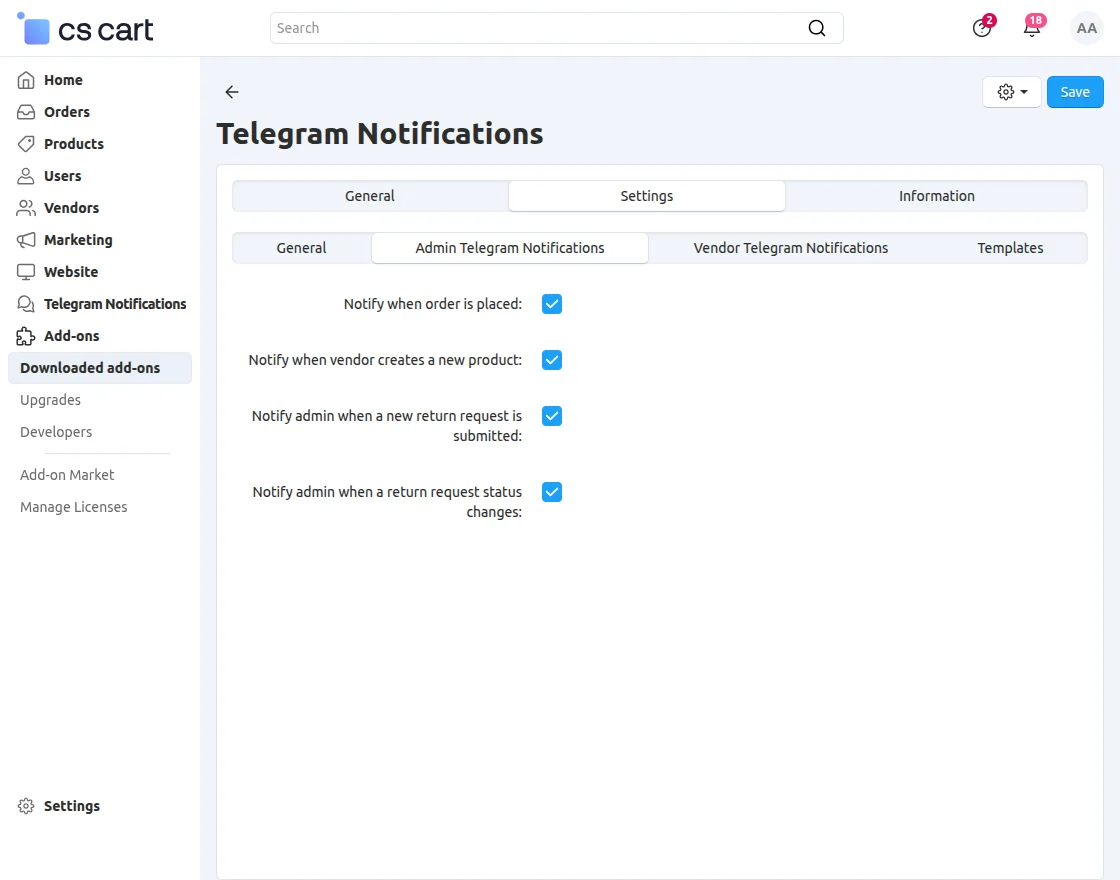Click the CS-Cart logo
The width and height of the screenshot is (1120, 880).
pyautogui.click(x=84, y=29)
